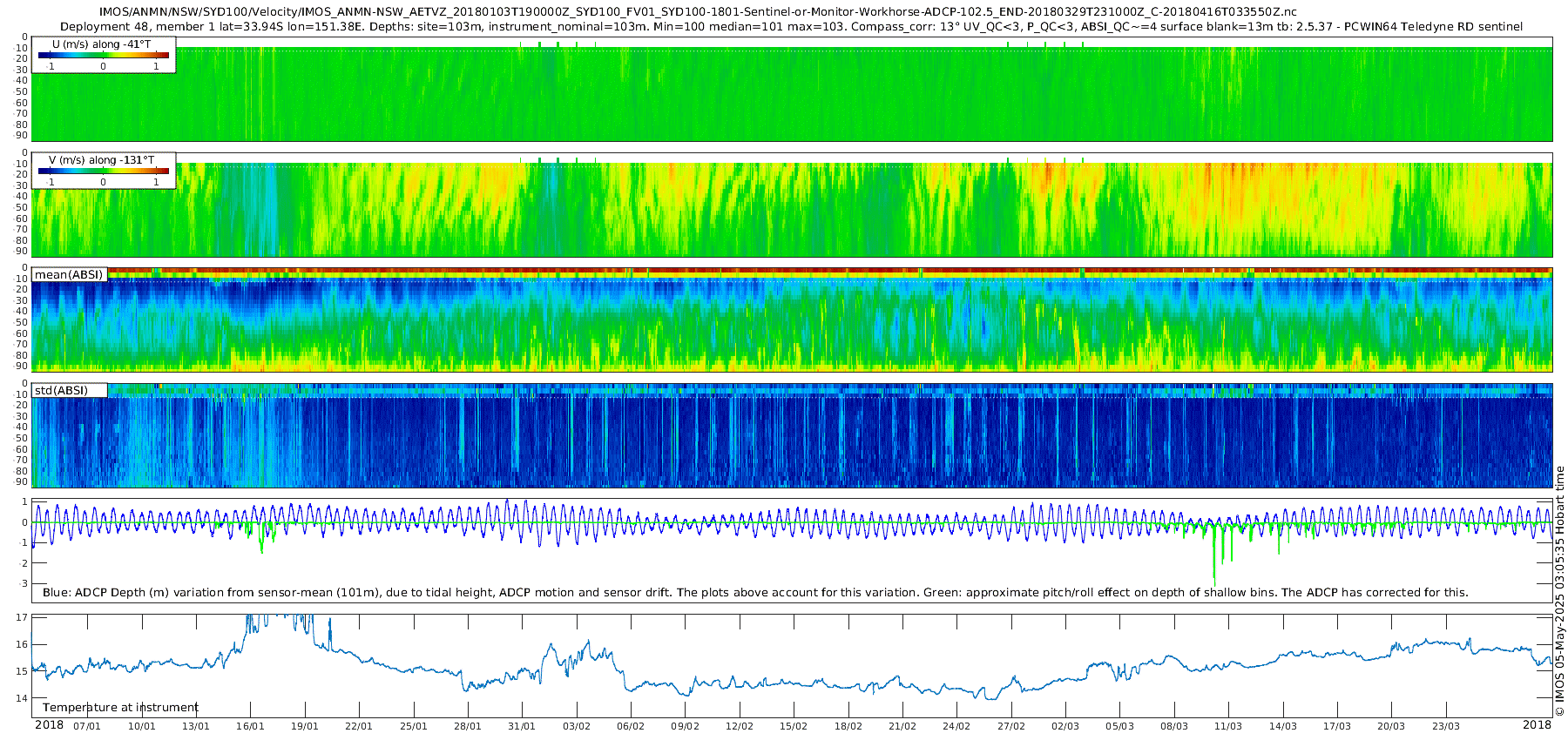Screen dimensions: 1568x740
Task: Click the 23/03 date tick label
Action: click(x=1445, y=726)
